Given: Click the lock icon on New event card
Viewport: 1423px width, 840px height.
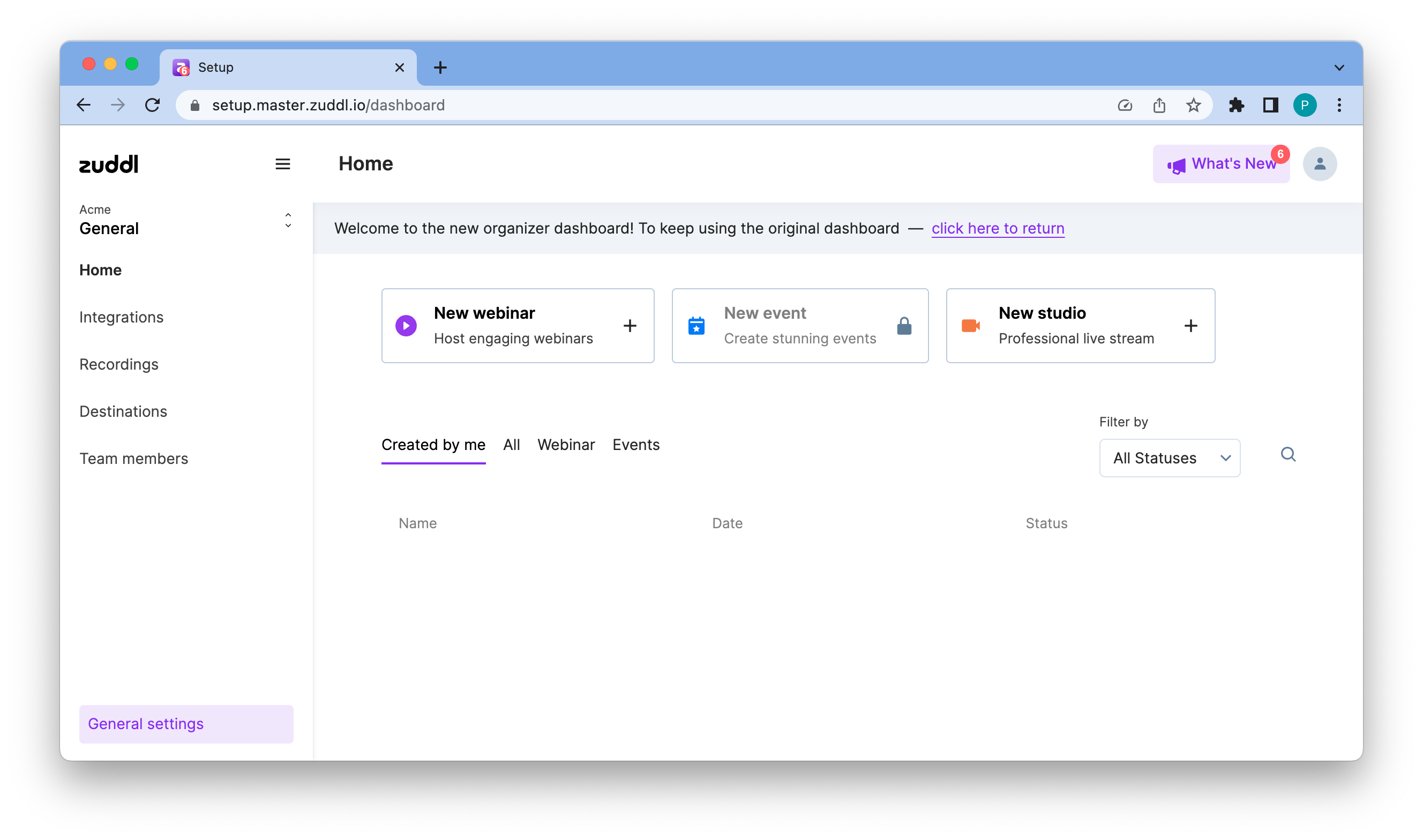Looking at the screenshot, I should coord(904,326).
